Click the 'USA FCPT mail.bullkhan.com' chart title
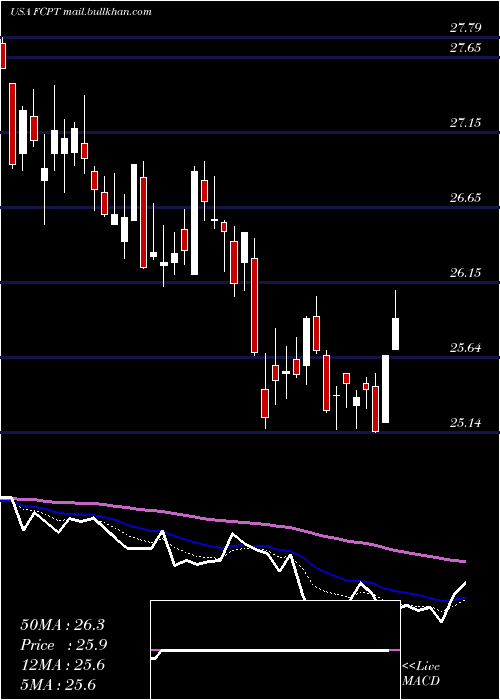Image resolution: width=500 pixels, height=700 pixels. click(x=80, y=12)
